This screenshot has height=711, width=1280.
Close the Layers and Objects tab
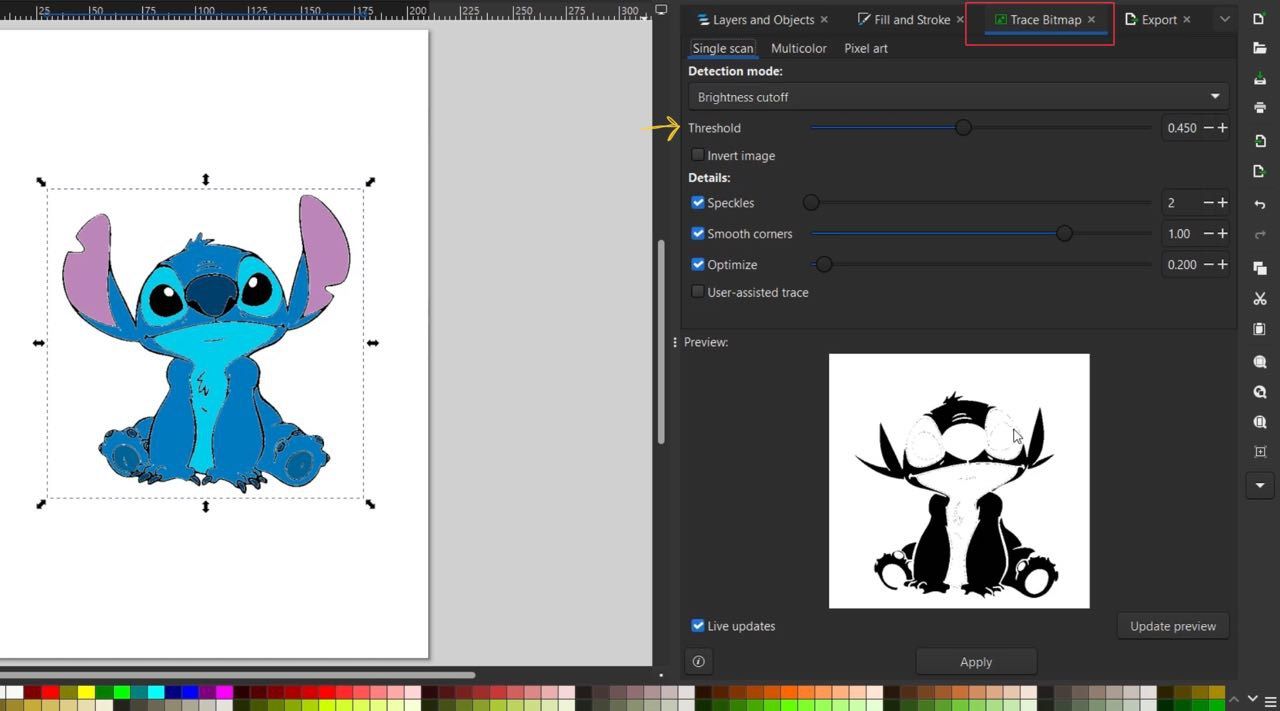(x=824, y=19)
